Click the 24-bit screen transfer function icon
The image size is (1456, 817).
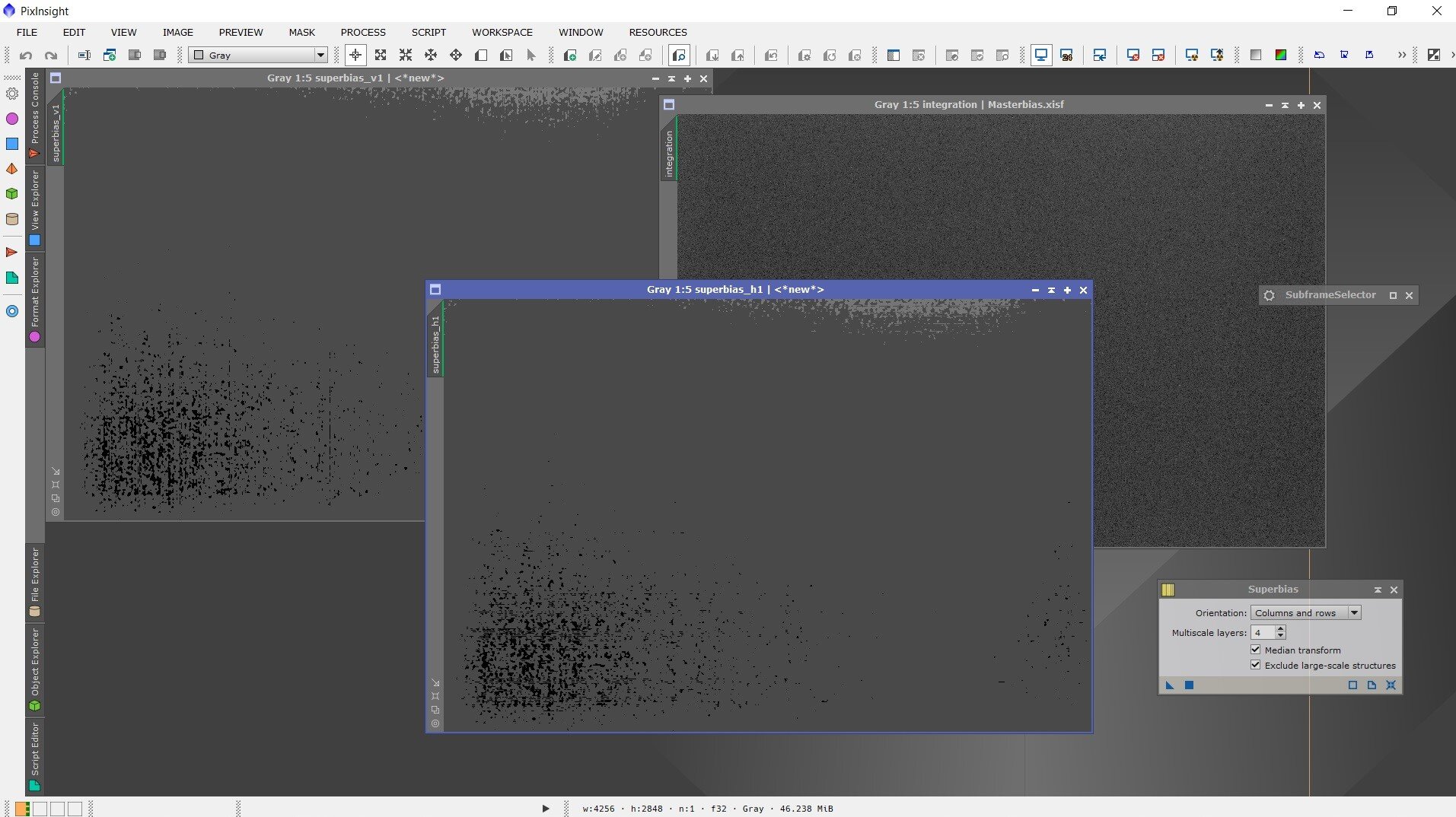[1066, 55]
